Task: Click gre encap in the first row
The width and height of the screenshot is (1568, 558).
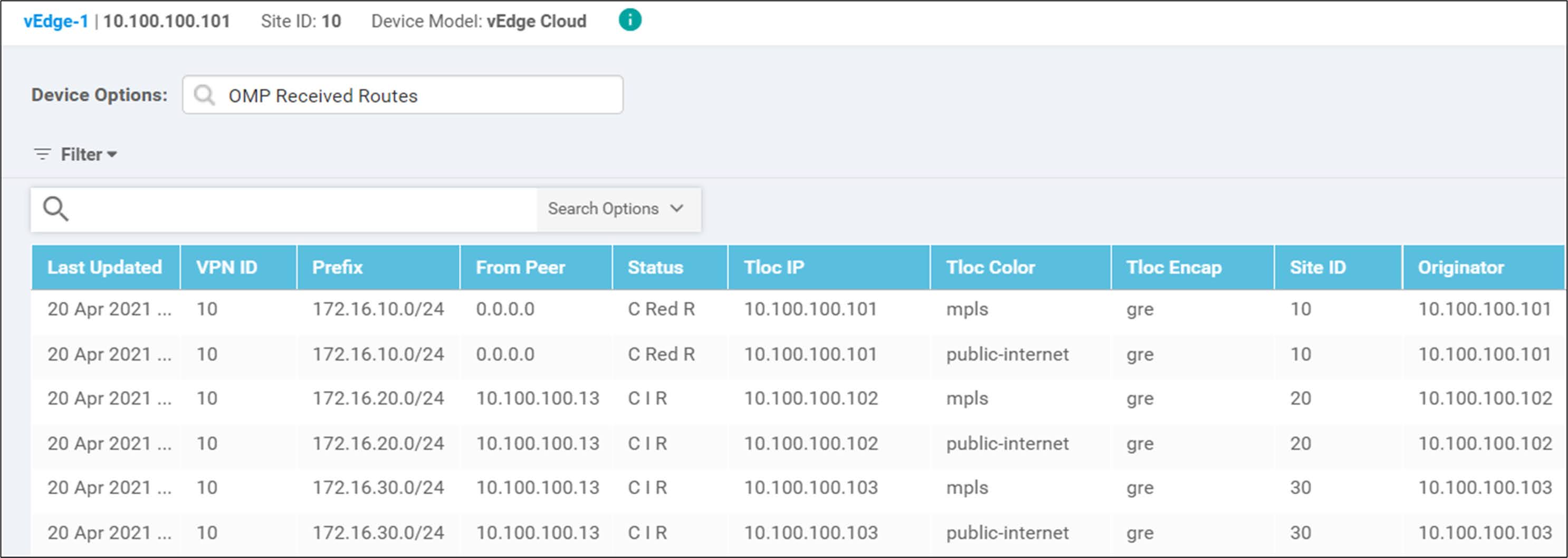Action: point(1140,310)
